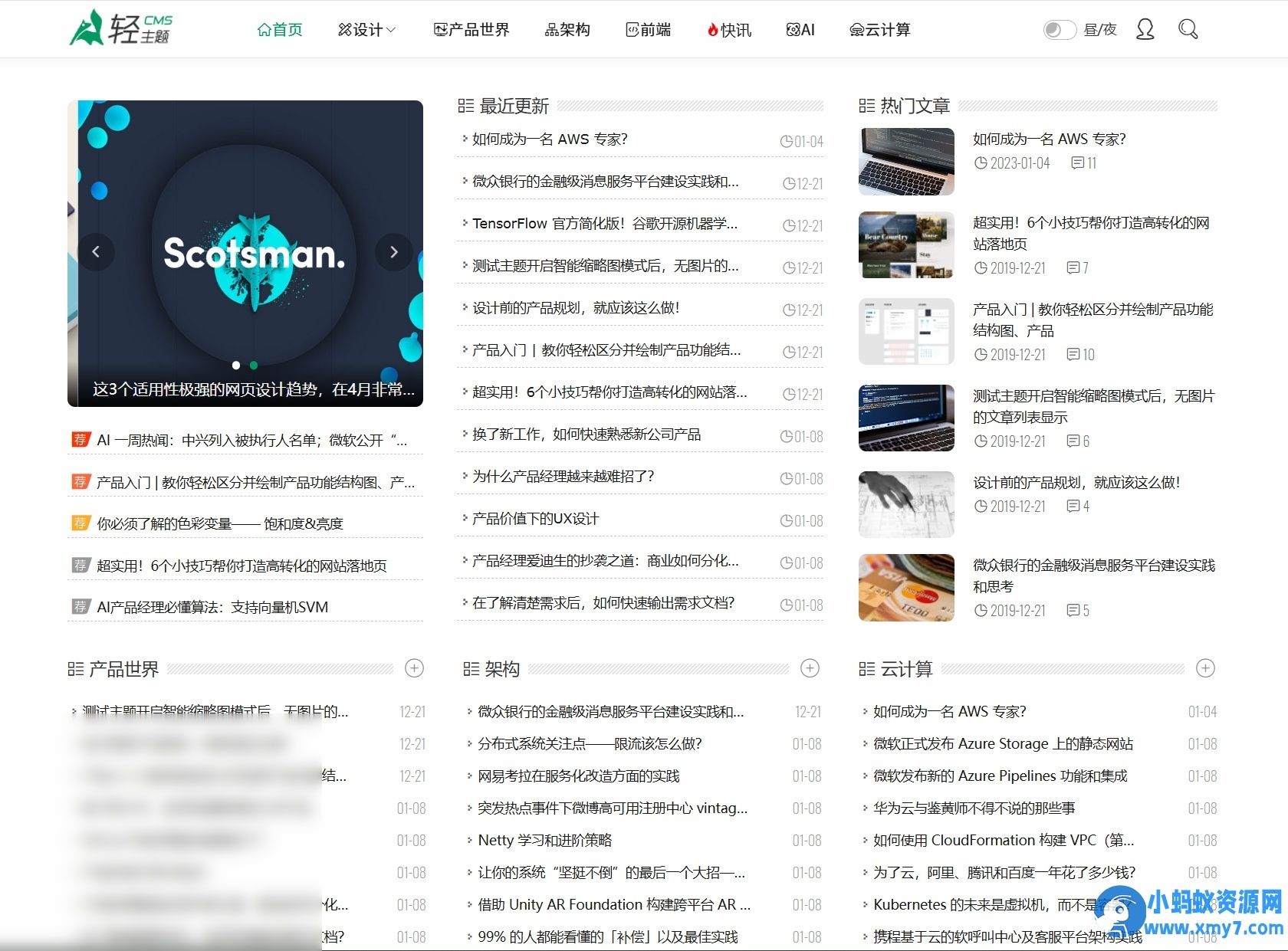Click the grid icon beside 最近更新 heading
This screenshot has width=1288, height=951.
(465, 106)
